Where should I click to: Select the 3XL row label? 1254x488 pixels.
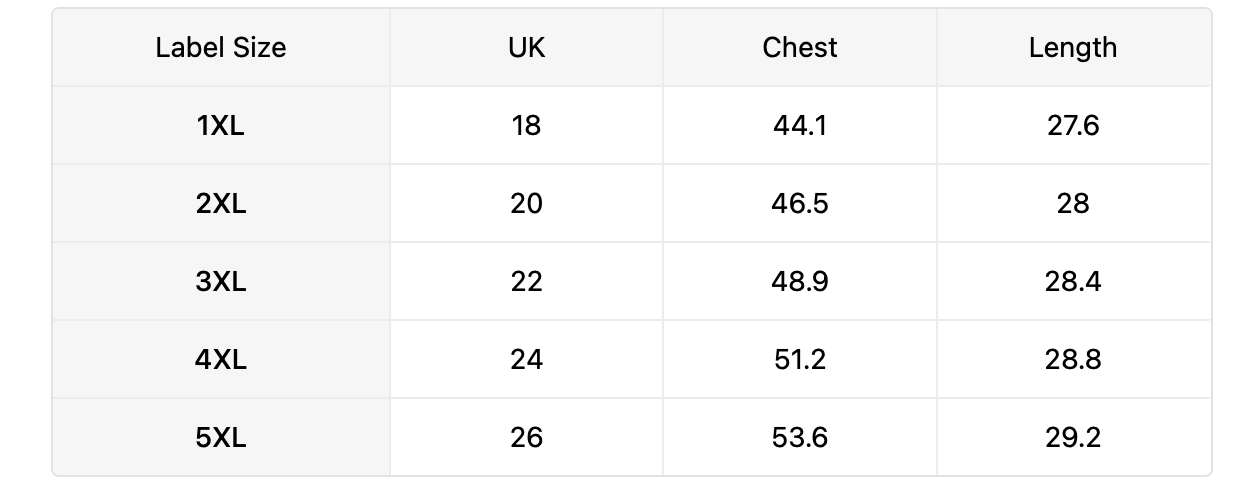pos(221,281)
